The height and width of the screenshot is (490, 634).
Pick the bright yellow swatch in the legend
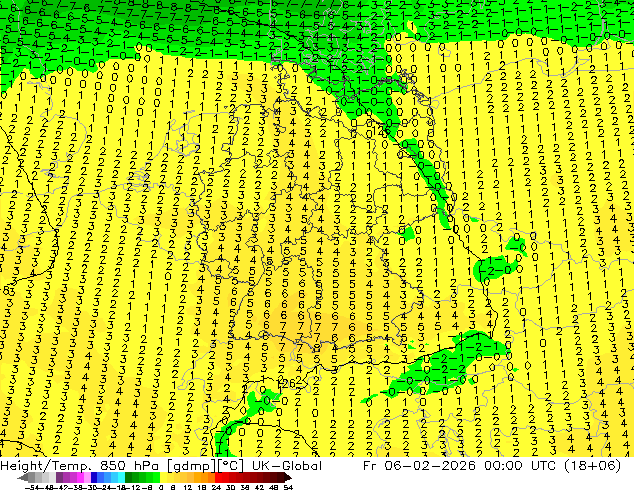163,478
